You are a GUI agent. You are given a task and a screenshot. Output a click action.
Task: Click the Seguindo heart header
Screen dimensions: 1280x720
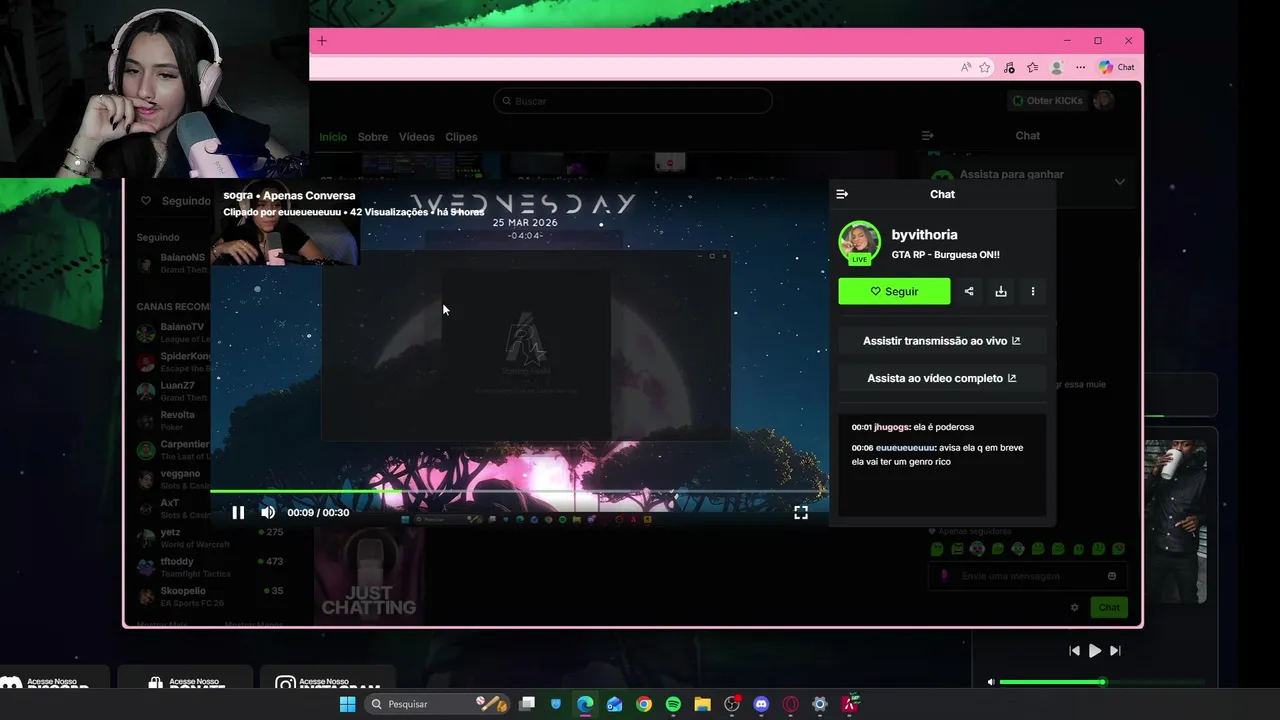pos(176,200)
